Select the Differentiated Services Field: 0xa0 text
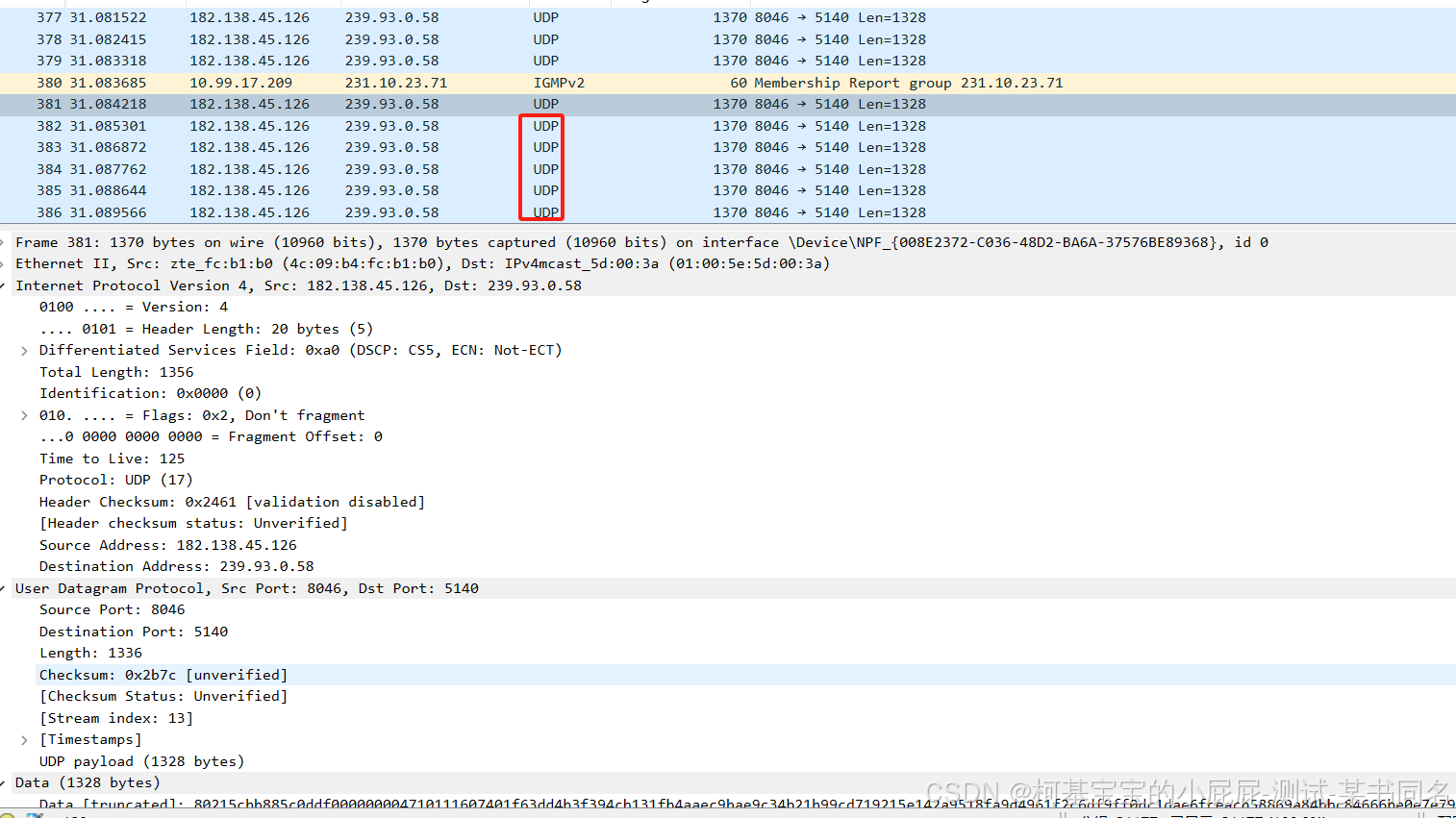Image resolution: width=1456 pixels, height=818 pixels. point(300,350)
